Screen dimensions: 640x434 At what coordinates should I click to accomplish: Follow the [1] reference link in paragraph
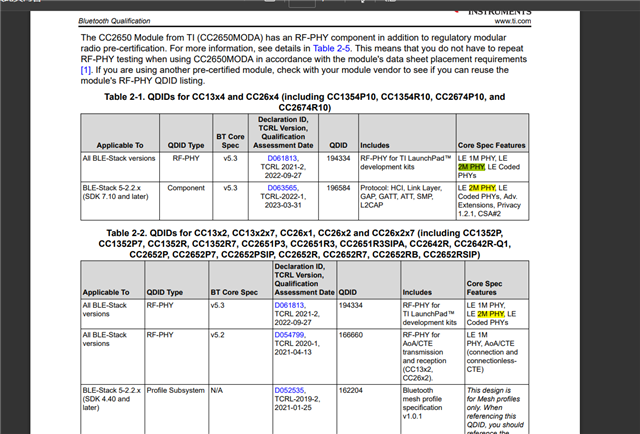click(85, 70)
